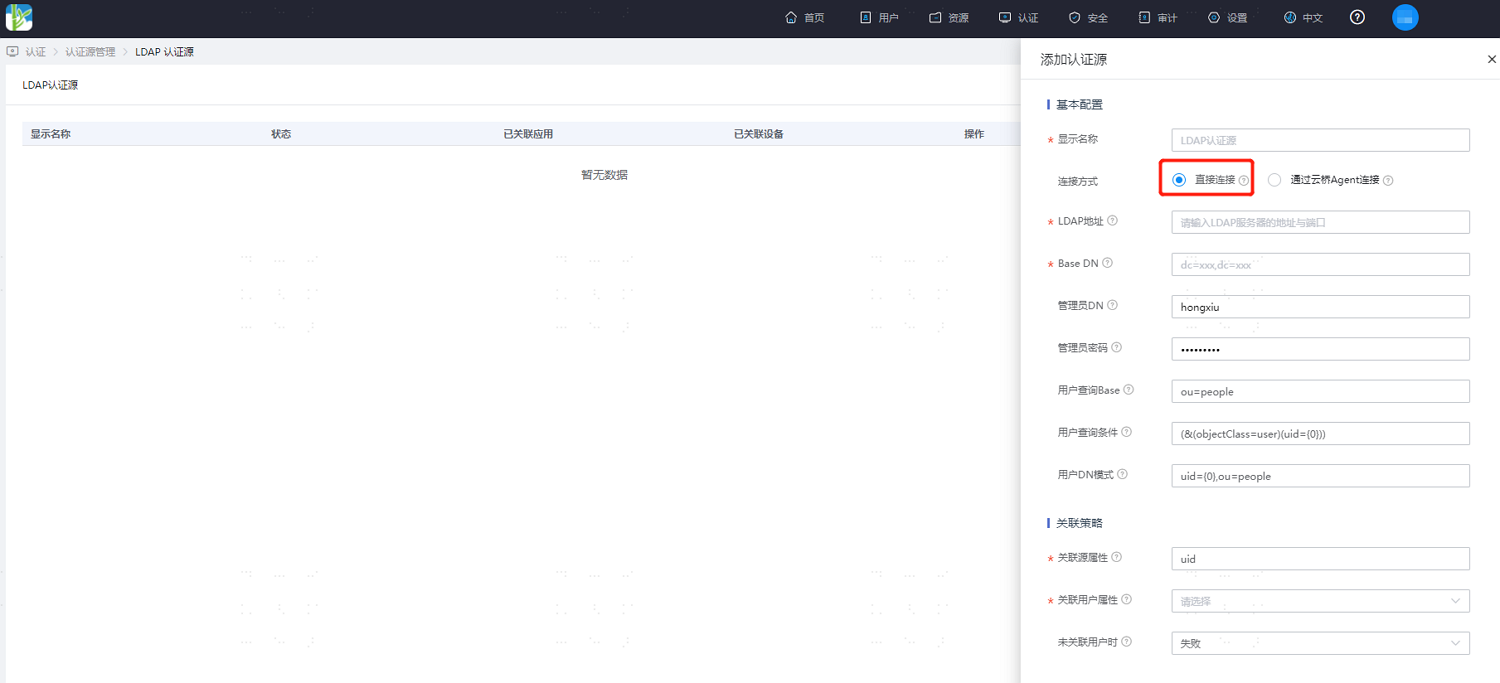The image size is (1500, 683).
Task: Open the 资源 menu
Action: 949,18
